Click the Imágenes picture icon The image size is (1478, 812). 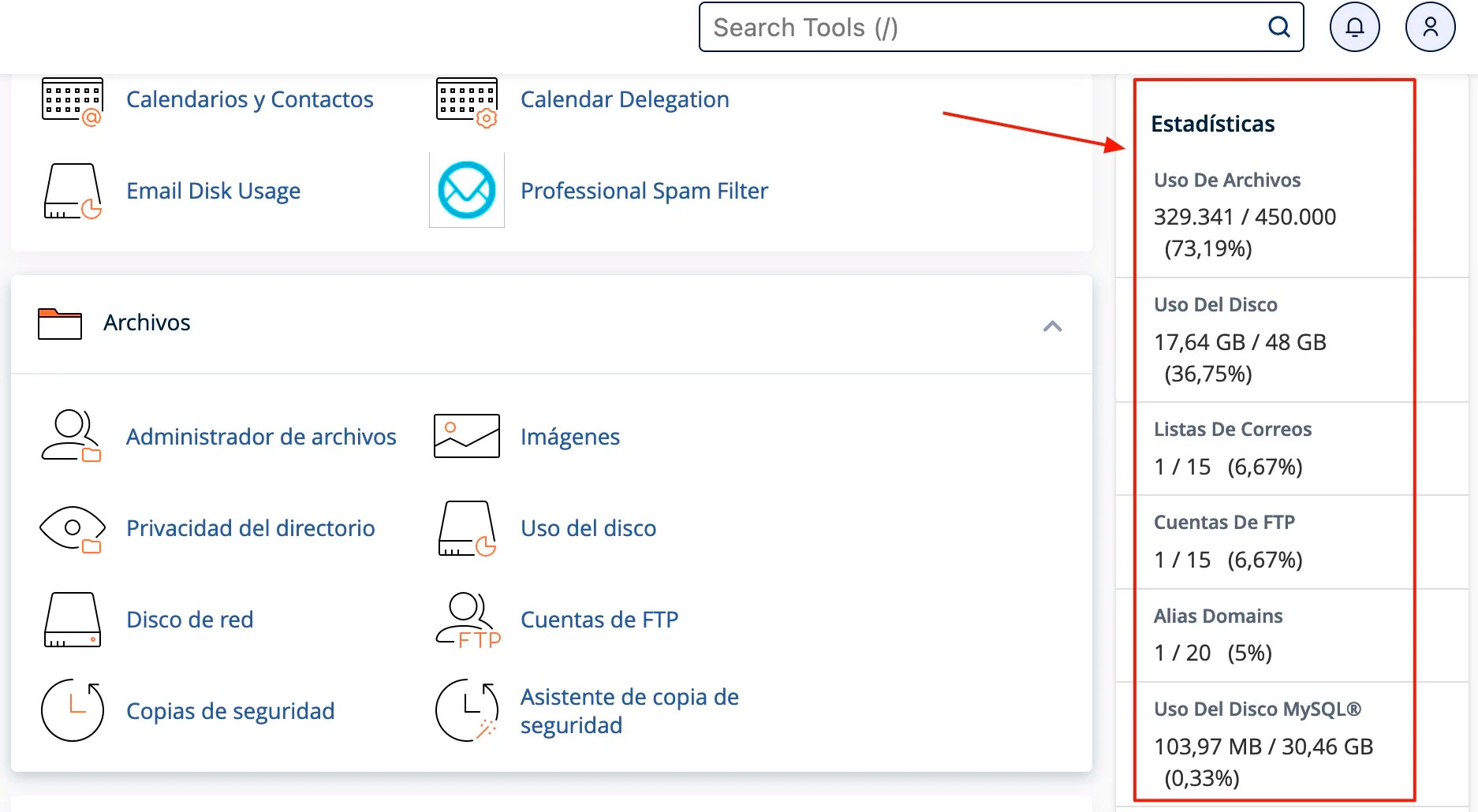coord(466,436)
